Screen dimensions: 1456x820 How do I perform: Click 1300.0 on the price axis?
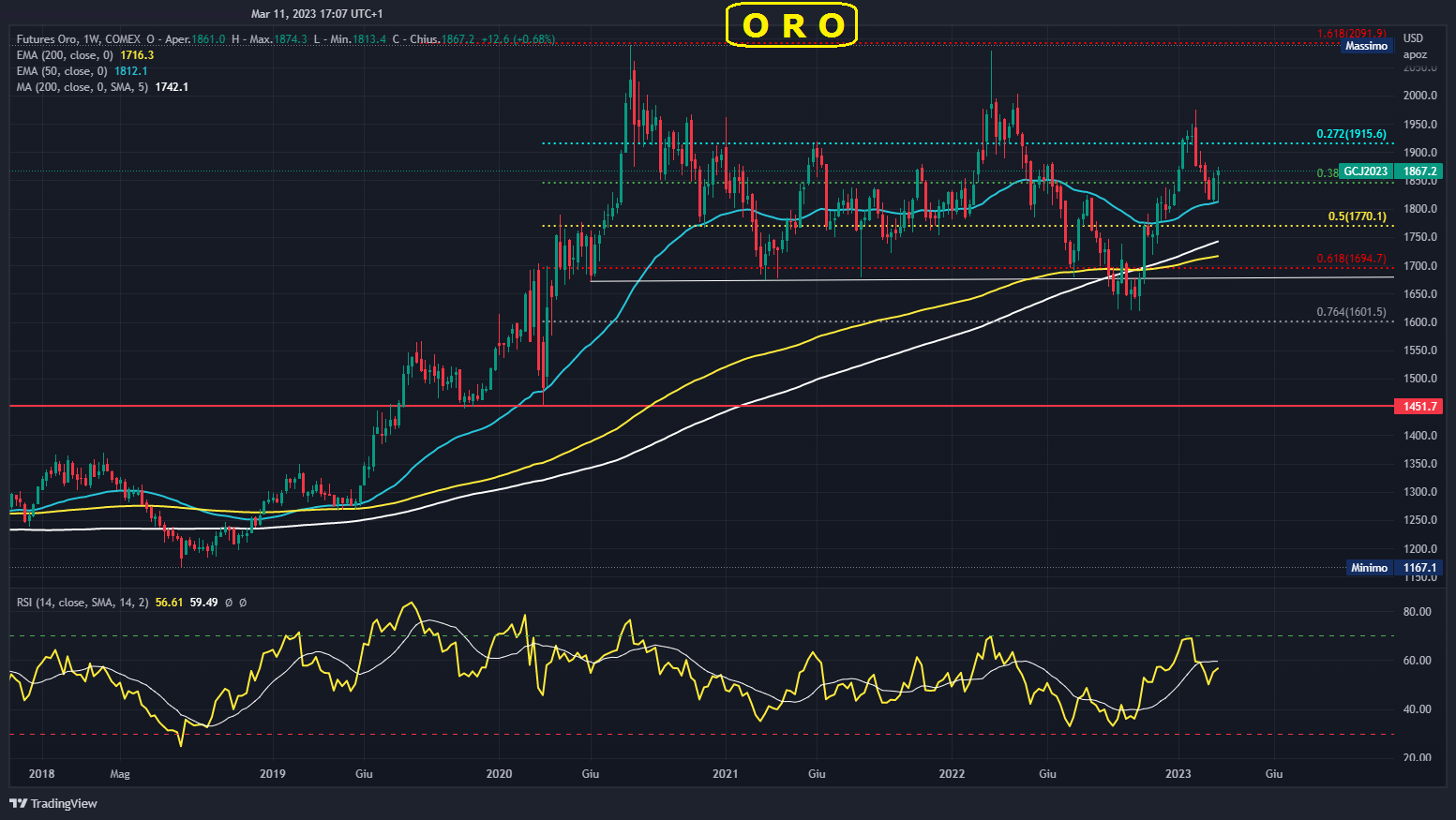click(x=1419, y=492)
